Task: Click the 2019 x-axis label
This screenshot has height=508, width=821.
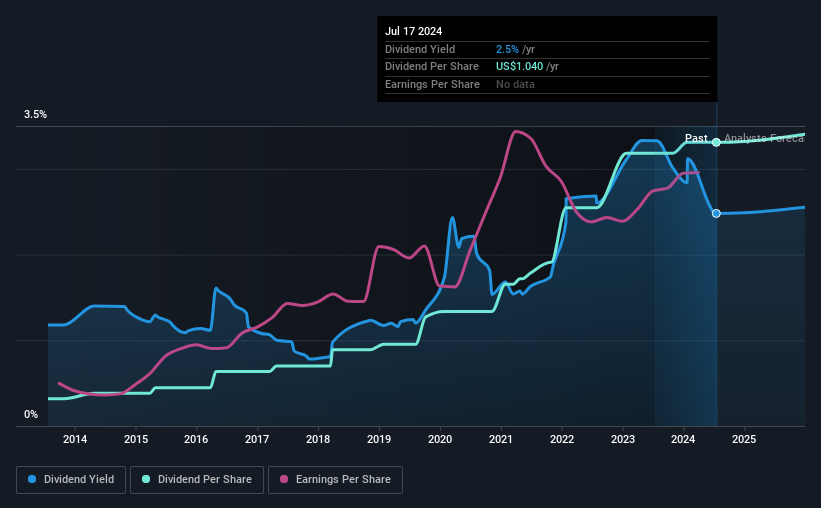Action: coord(379,439)
